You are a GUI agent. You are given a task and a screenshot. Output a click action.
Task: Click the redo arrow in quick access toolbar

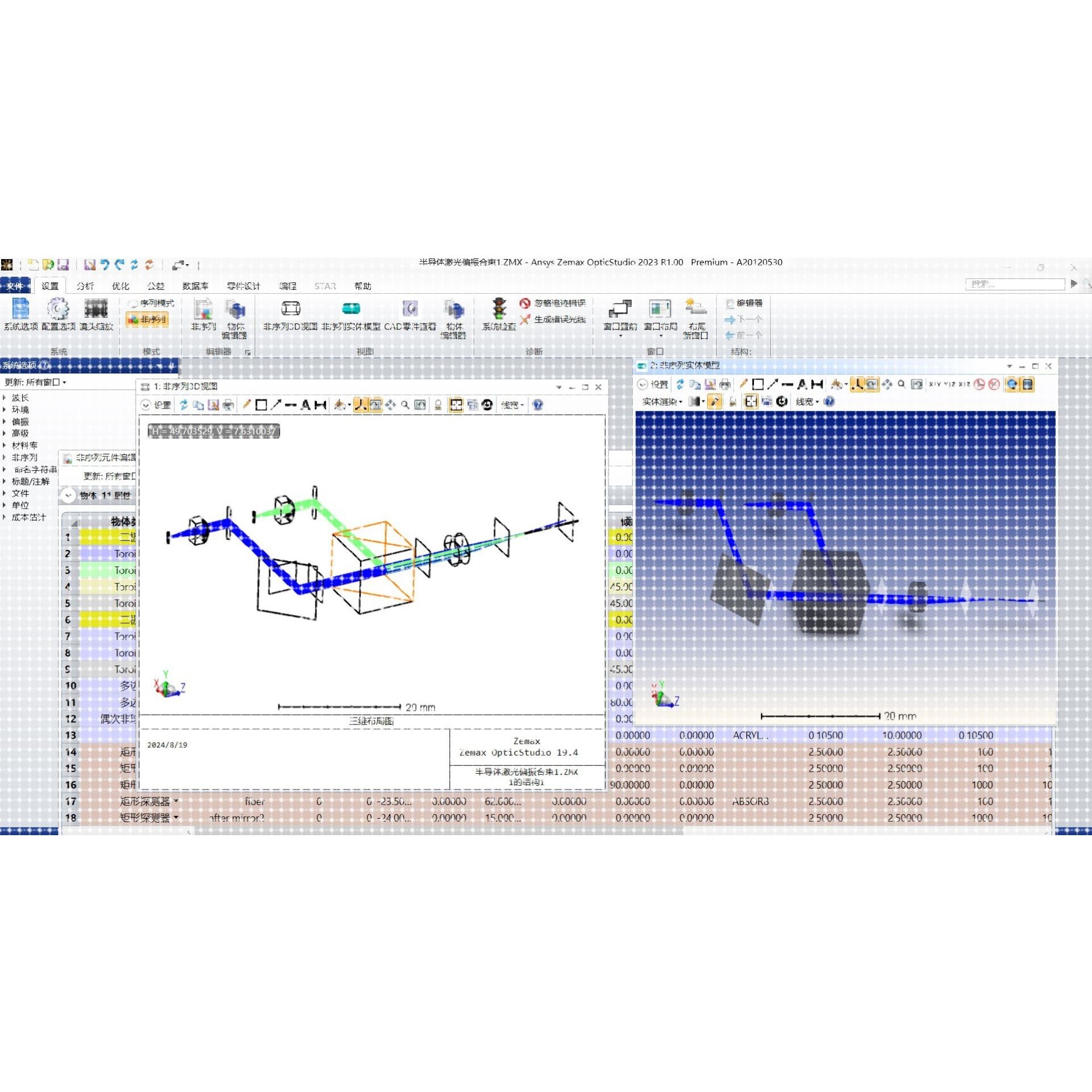pyautogui.click(x=119, y=265)
